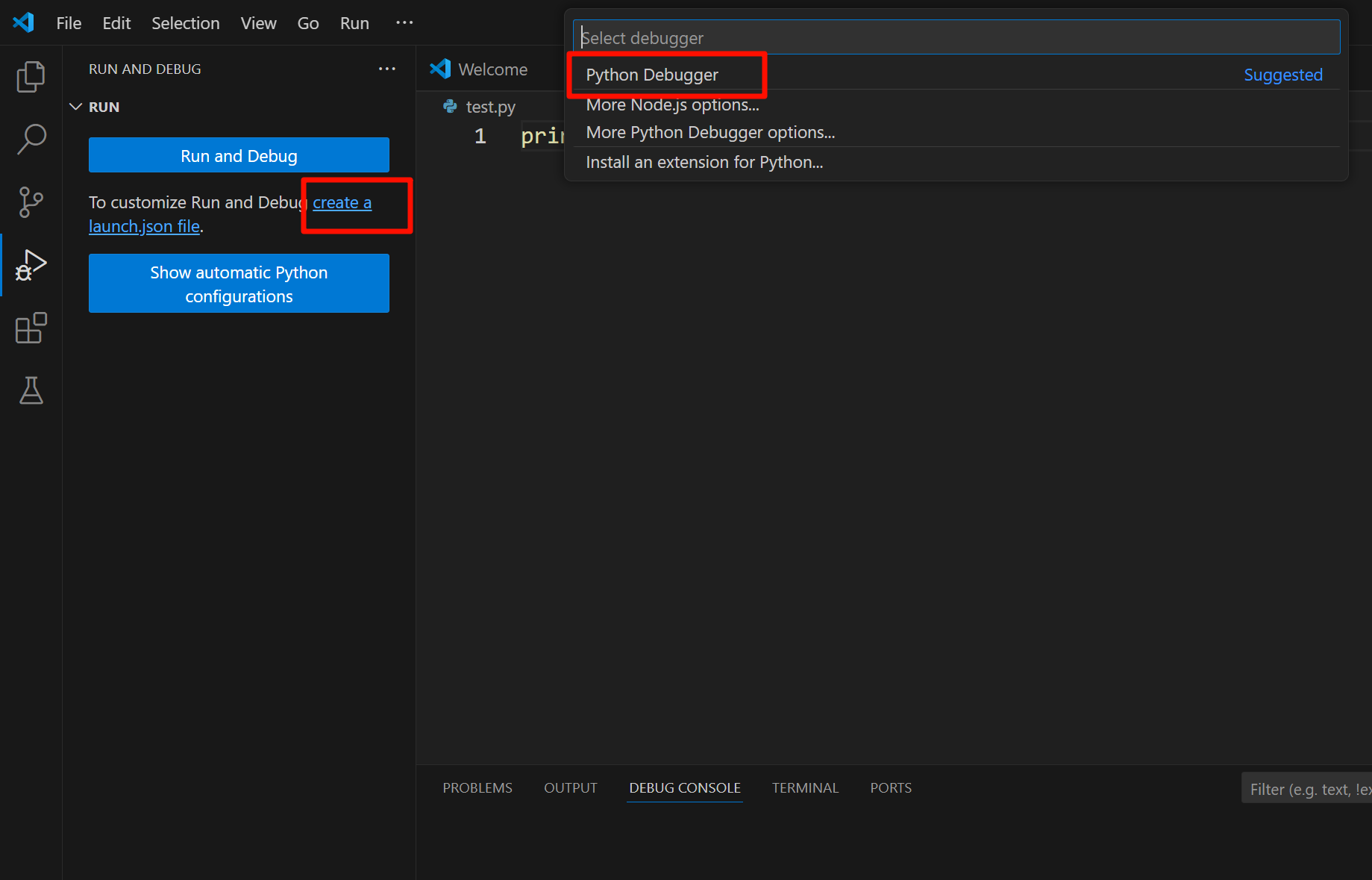Switch to the PORTS panel tab
The image size is (1372, 880).
tap(891, 788)
